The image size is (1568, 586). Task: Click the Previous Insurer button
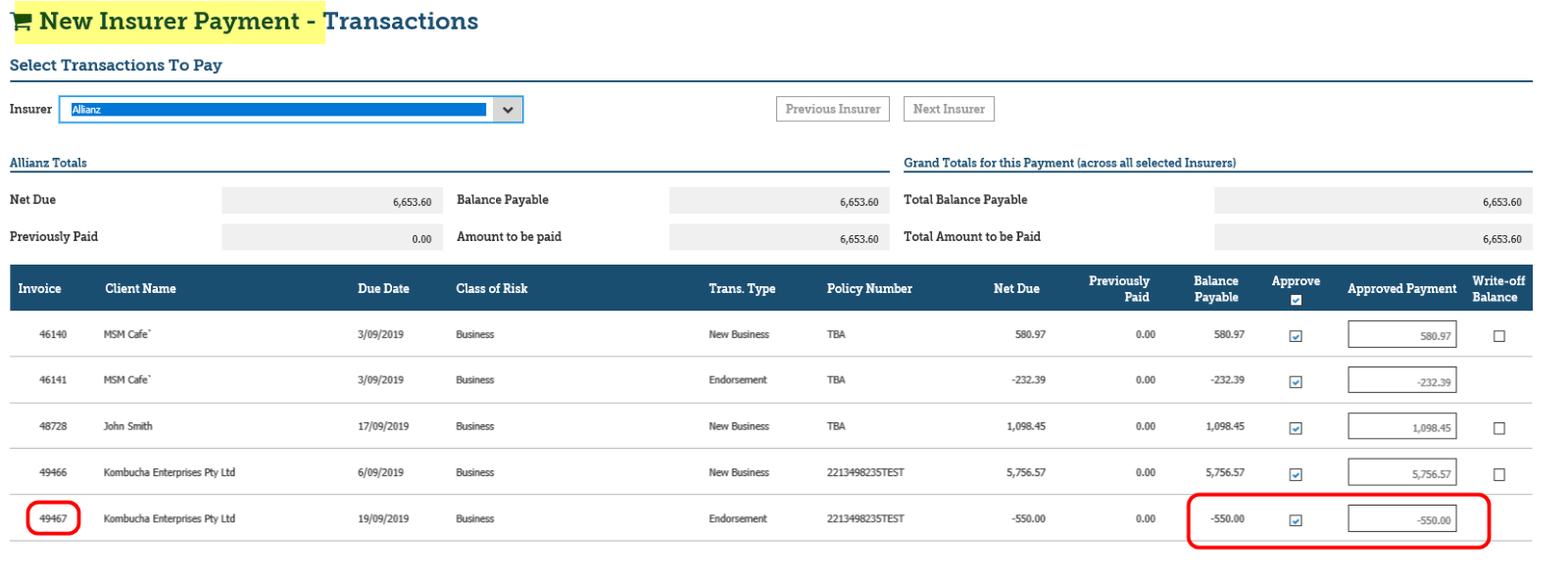pyautogui.click(x=833, y=109)
